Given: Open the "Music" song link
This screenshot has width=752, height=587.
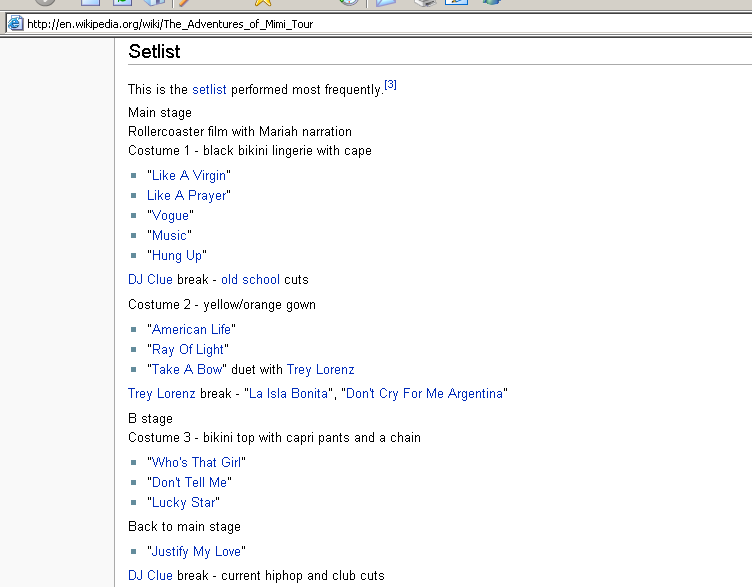Looking at the screenshot, I should coord(169,235).
